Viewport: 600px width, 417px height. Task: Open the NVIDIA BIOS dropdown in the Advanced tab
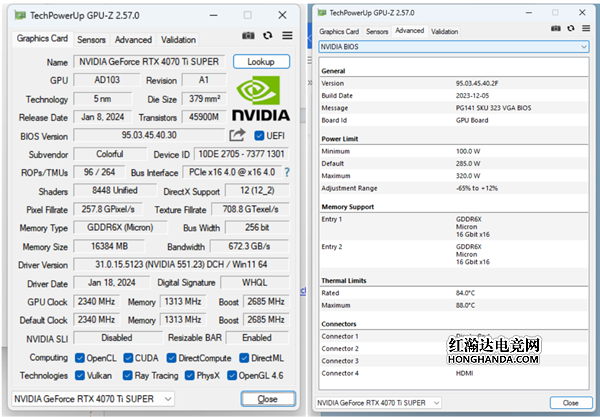coord(453,47)
